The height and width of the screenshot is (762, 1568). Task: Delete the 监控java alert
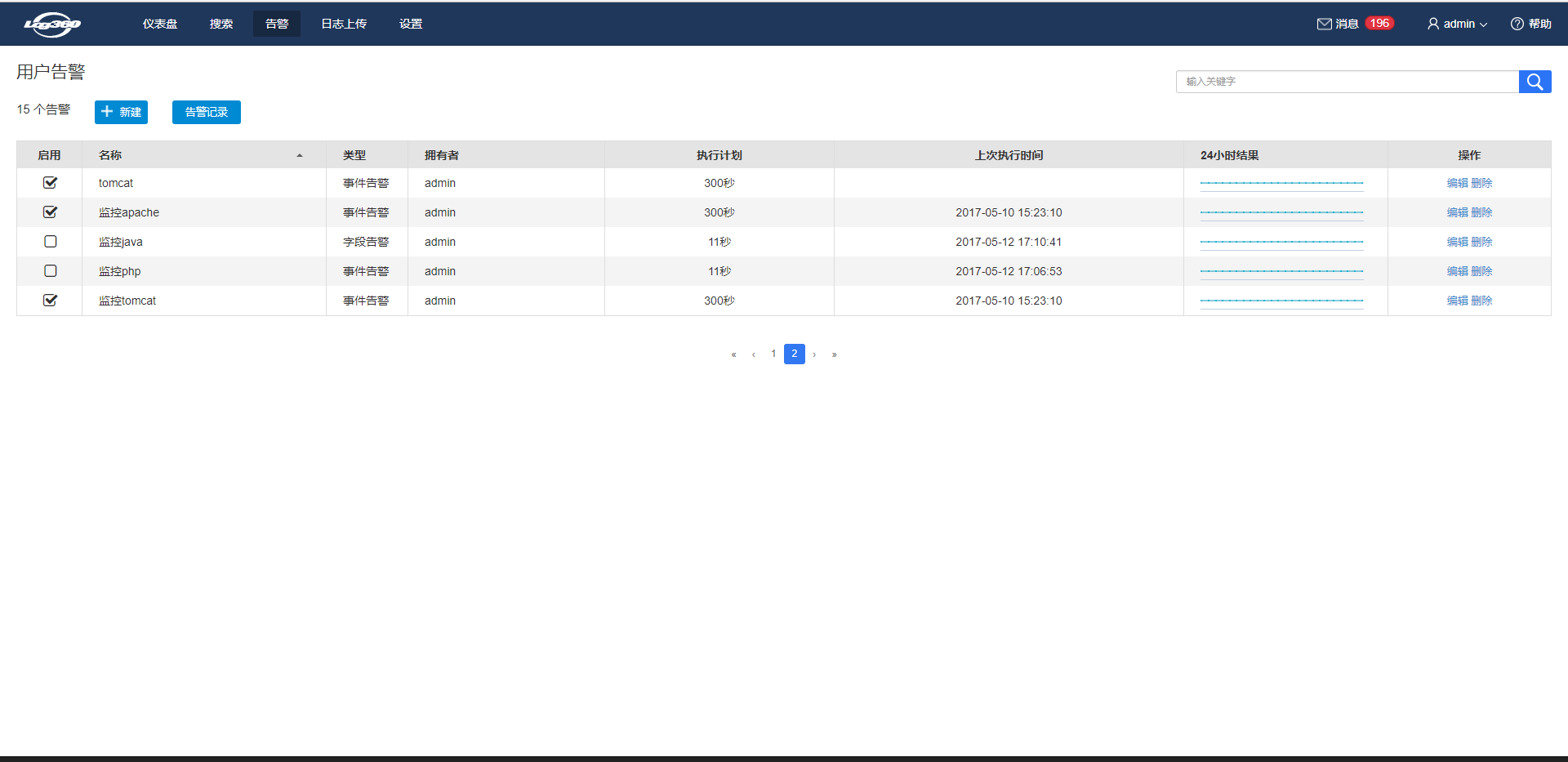point(1482,242)
